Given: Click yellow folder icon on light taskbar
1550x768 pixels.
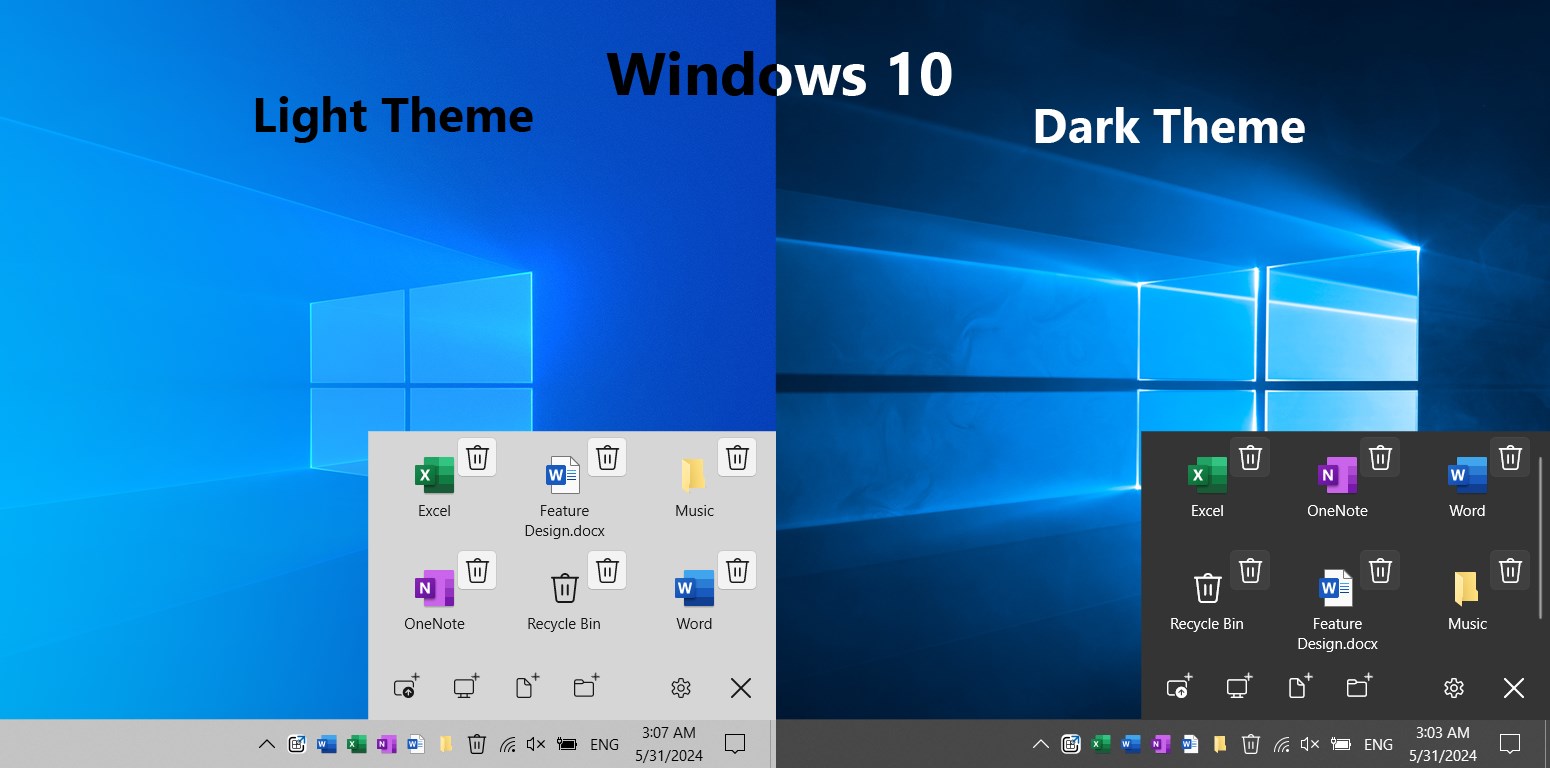Looking at the screenshot, I should (x=446, y=744).
